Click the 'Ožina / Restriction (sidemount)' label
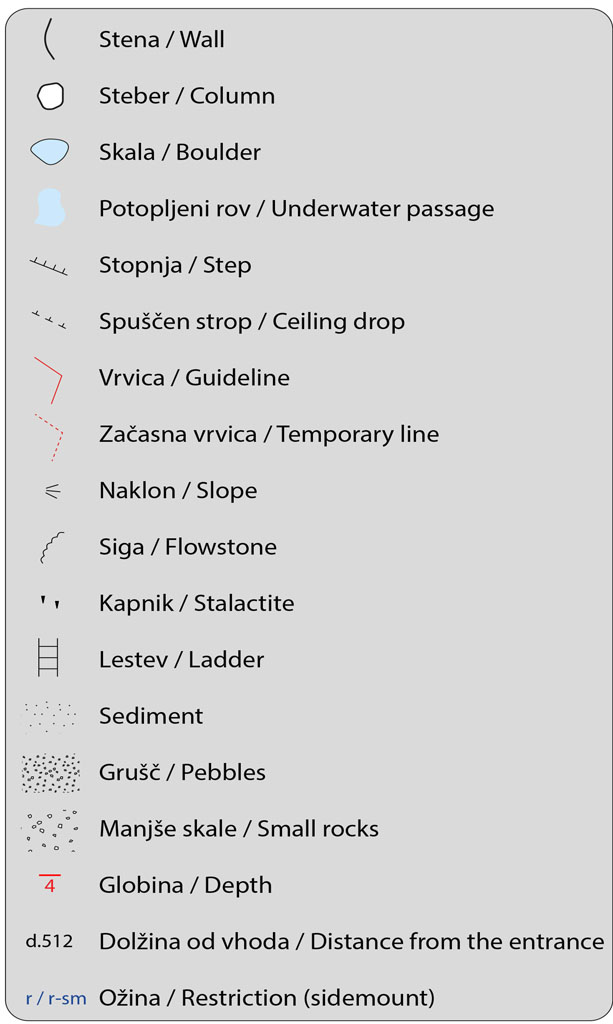Screen dimensions: 613x1024 pos(267,997)
